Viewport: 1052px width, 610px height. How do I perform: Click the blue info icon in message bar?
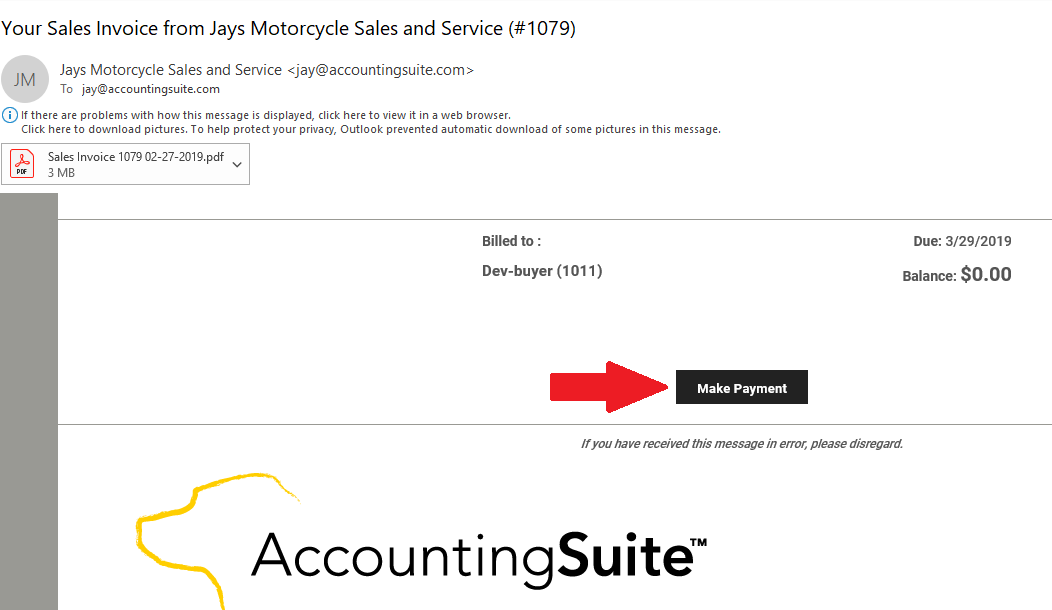tap(10, 115)
